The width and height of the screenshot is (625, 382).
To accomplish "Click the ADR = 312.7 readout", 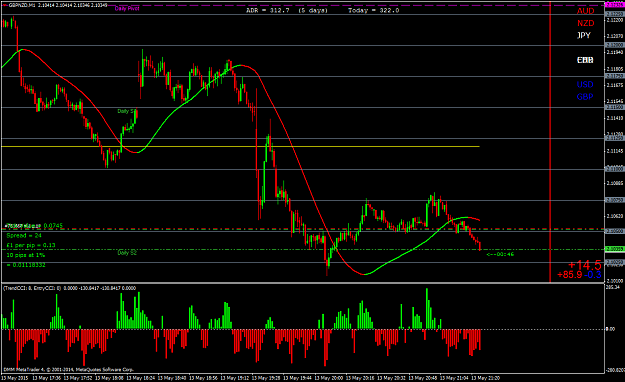I will 268,10.
